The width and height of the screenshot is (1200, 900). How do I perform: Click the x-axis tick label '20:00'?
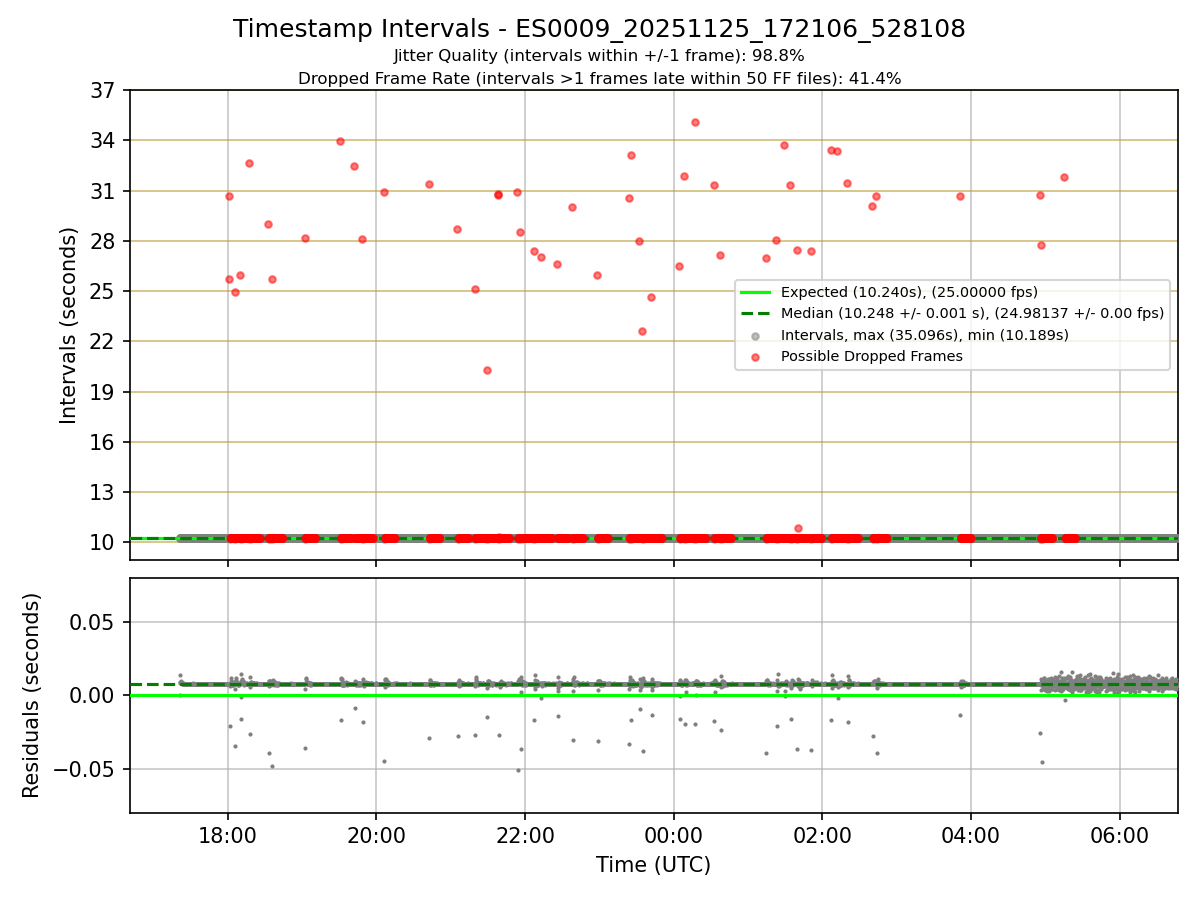tap(376, 836)
